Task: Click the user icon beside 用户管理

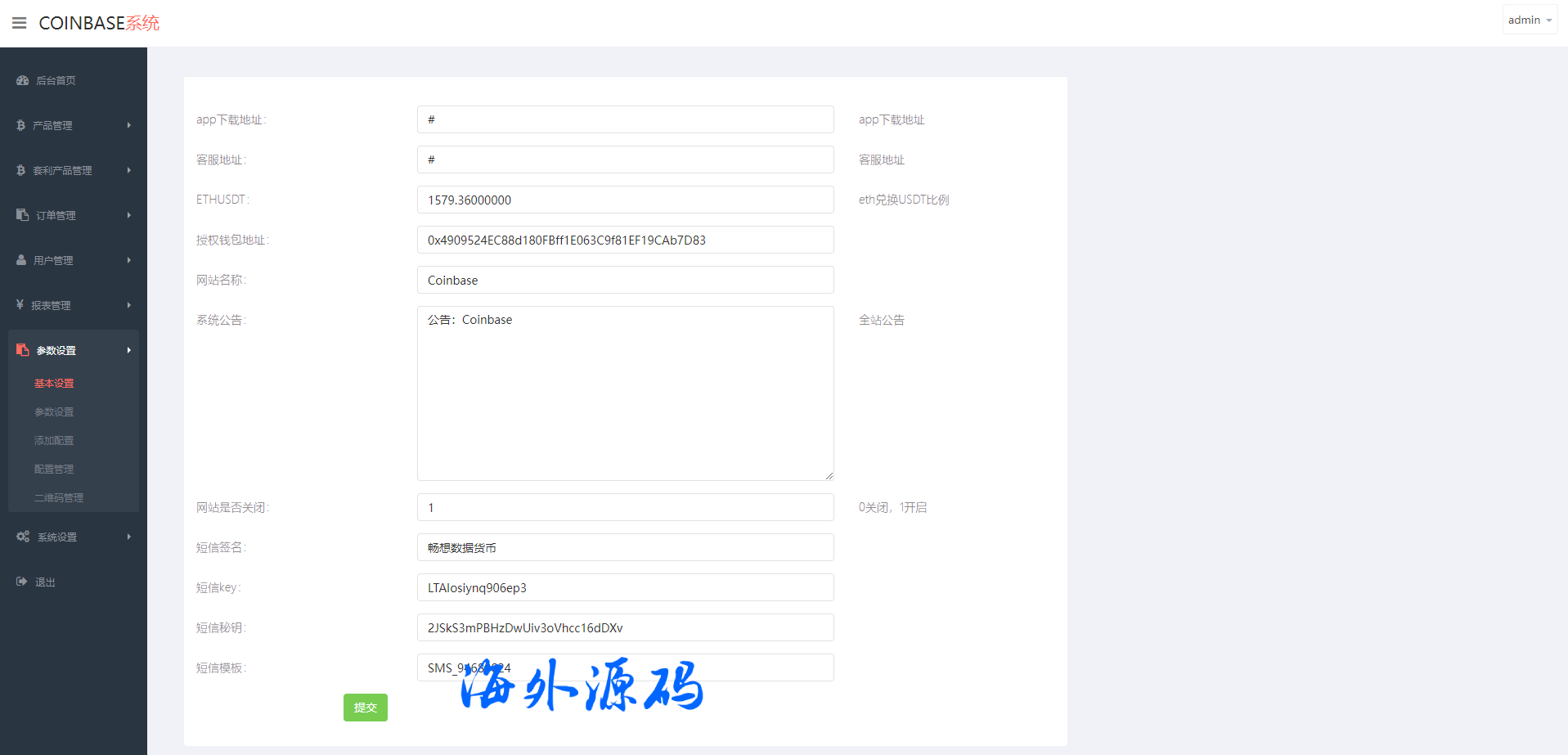Action: (21, 260)
